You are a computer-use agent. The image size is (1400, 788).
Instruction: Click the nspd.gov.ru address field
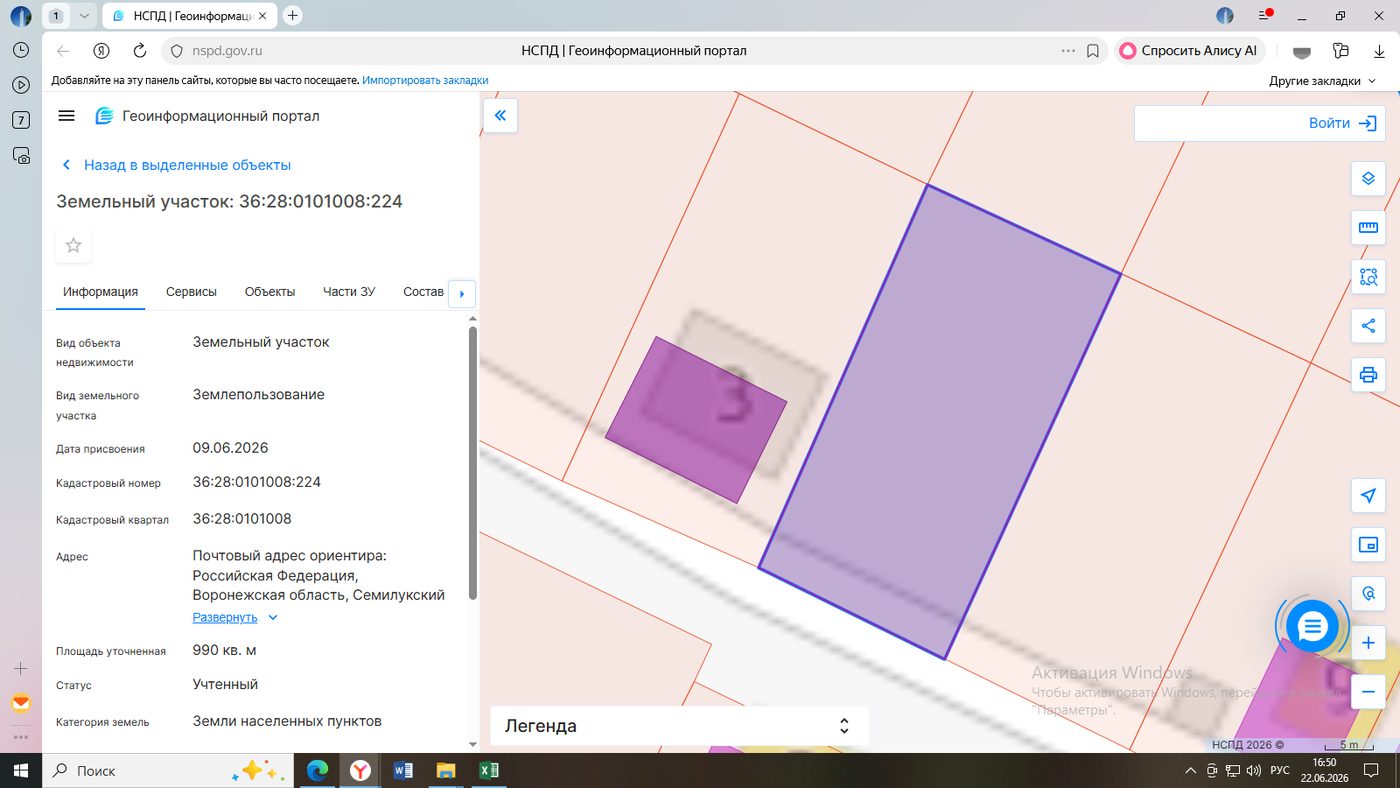(227, 51)
